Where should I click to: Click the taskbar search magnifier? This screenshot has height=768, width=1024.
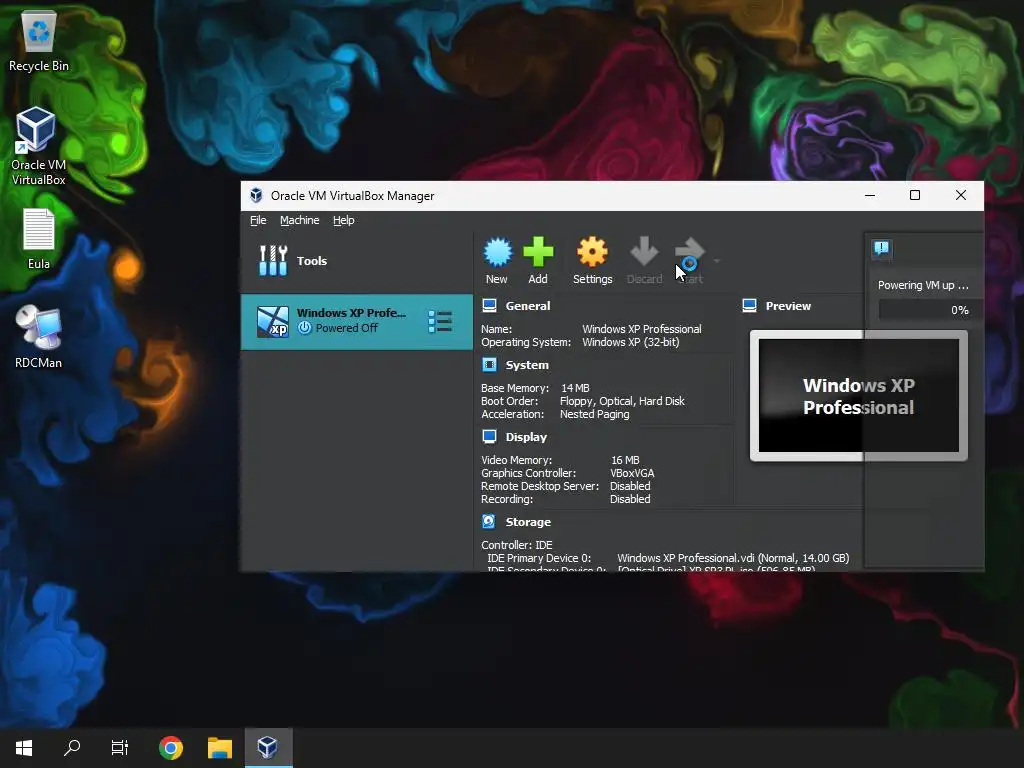(x=72, y=748)
